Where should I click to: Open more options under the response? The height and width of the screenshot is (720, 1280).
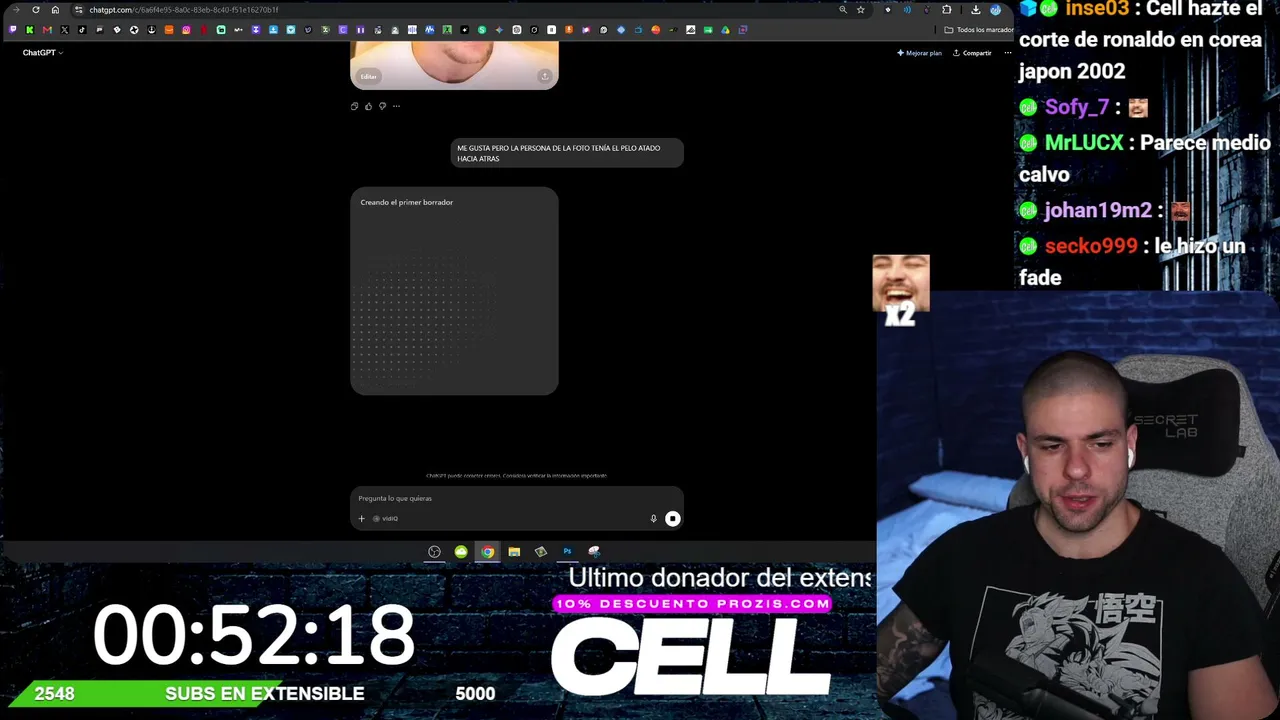coord(396,106)
